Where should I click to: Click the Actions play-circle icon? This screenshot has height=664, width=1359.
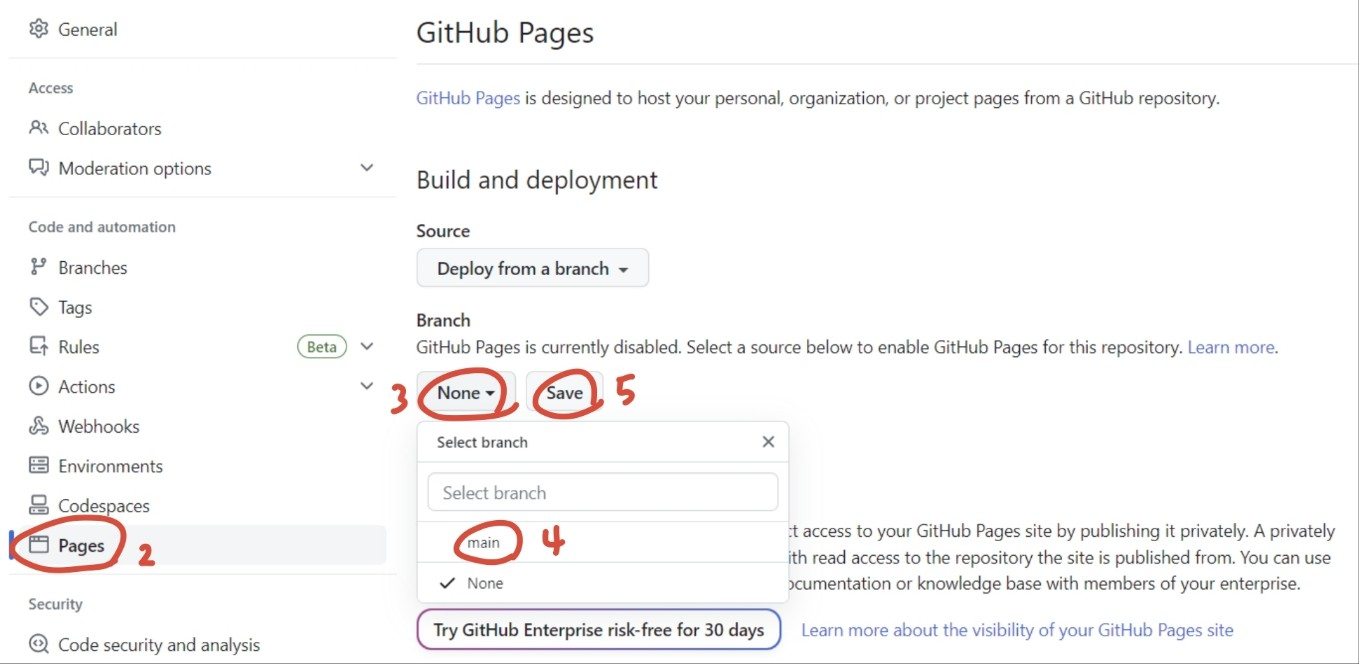tap(39, 386)
